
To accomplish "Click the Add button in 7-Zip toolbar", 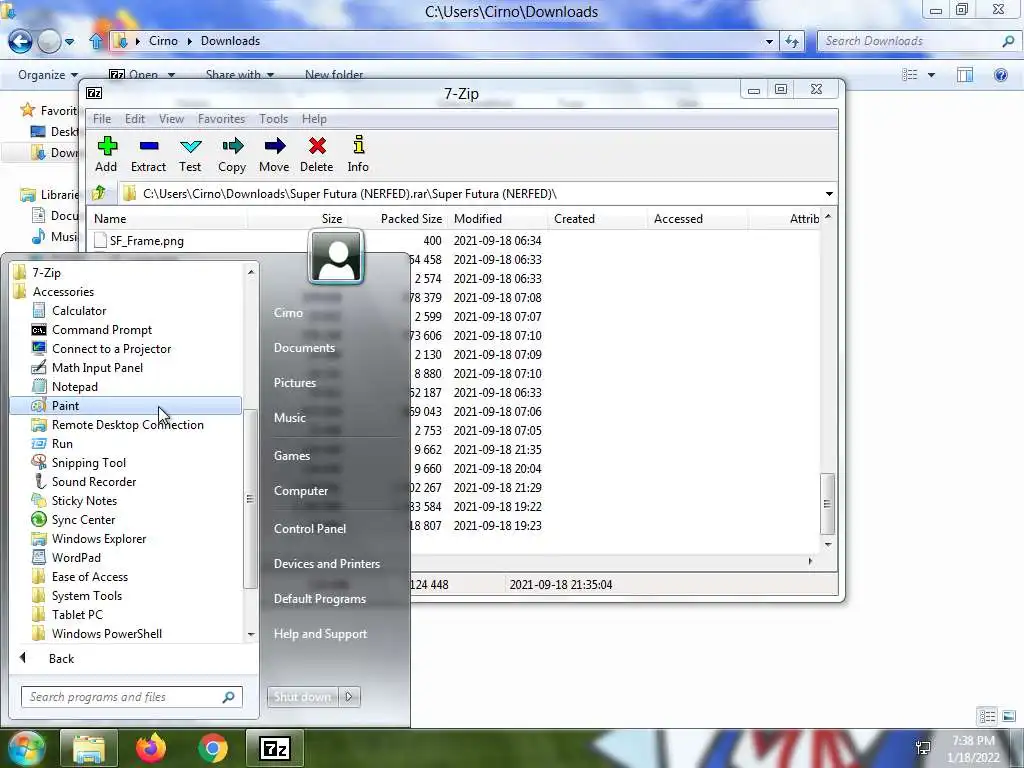I will click(x=106, y=154).
